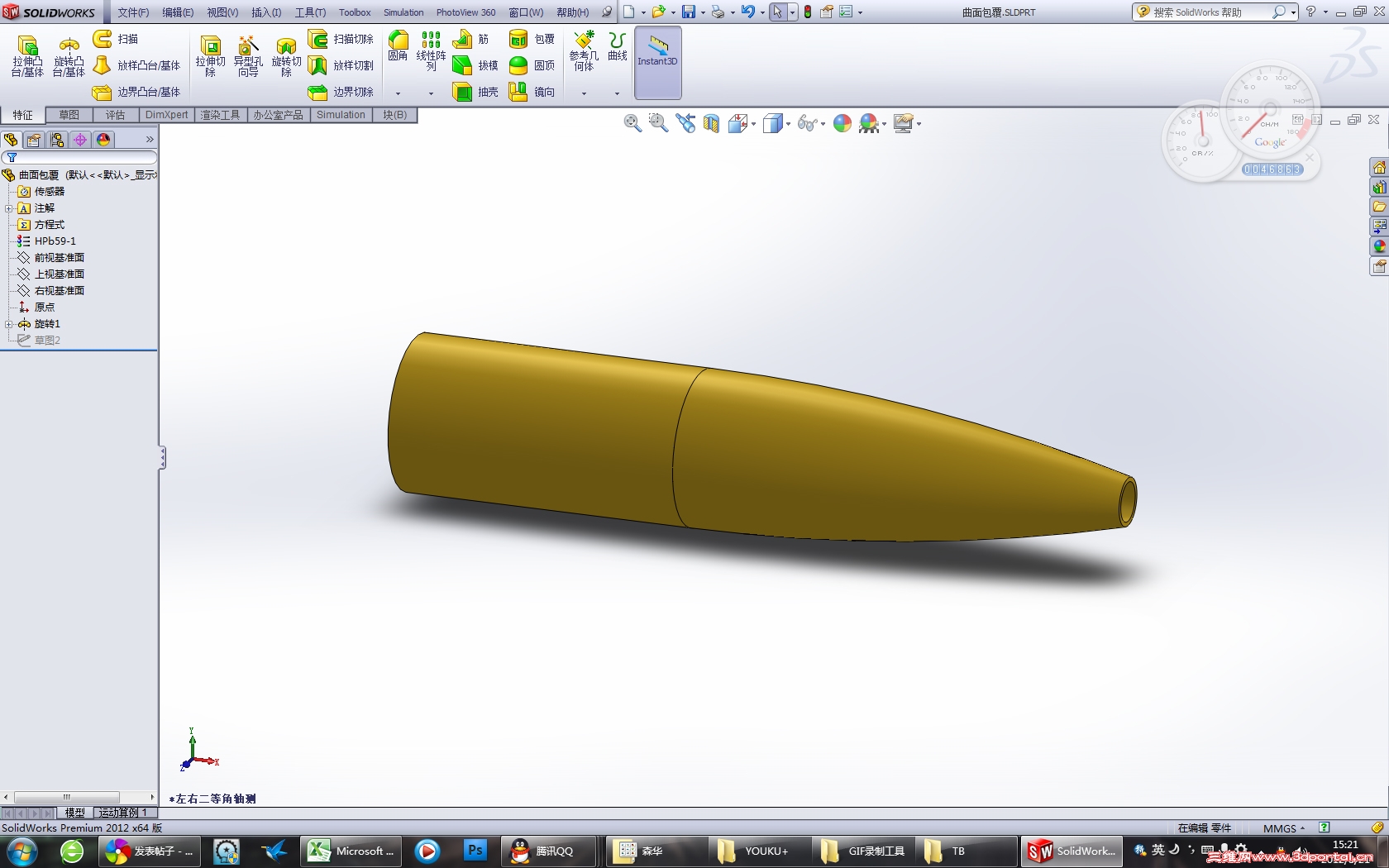Open the Windows Start button
The height and width of the screenshot is (868, 1389).
point(21,851)
